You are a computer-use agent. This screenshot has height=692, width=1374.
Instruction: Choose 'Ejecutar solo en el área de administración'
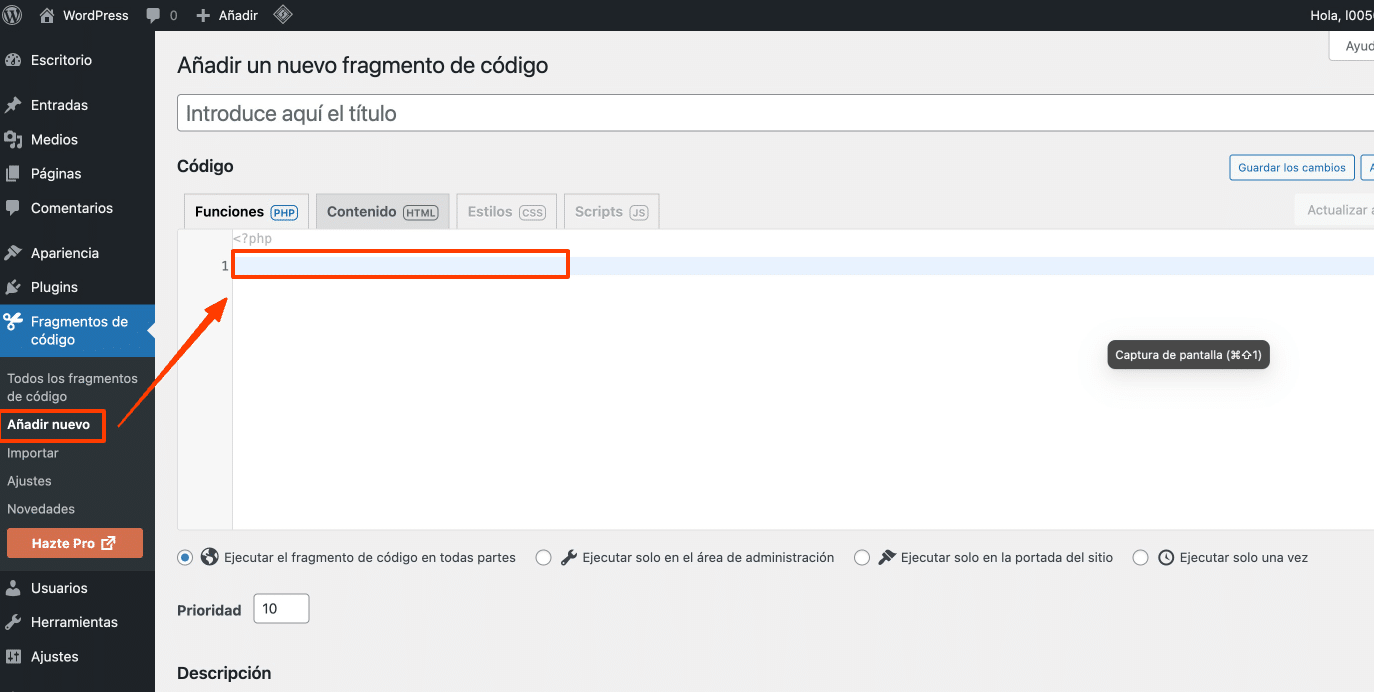tap(543, 558)
